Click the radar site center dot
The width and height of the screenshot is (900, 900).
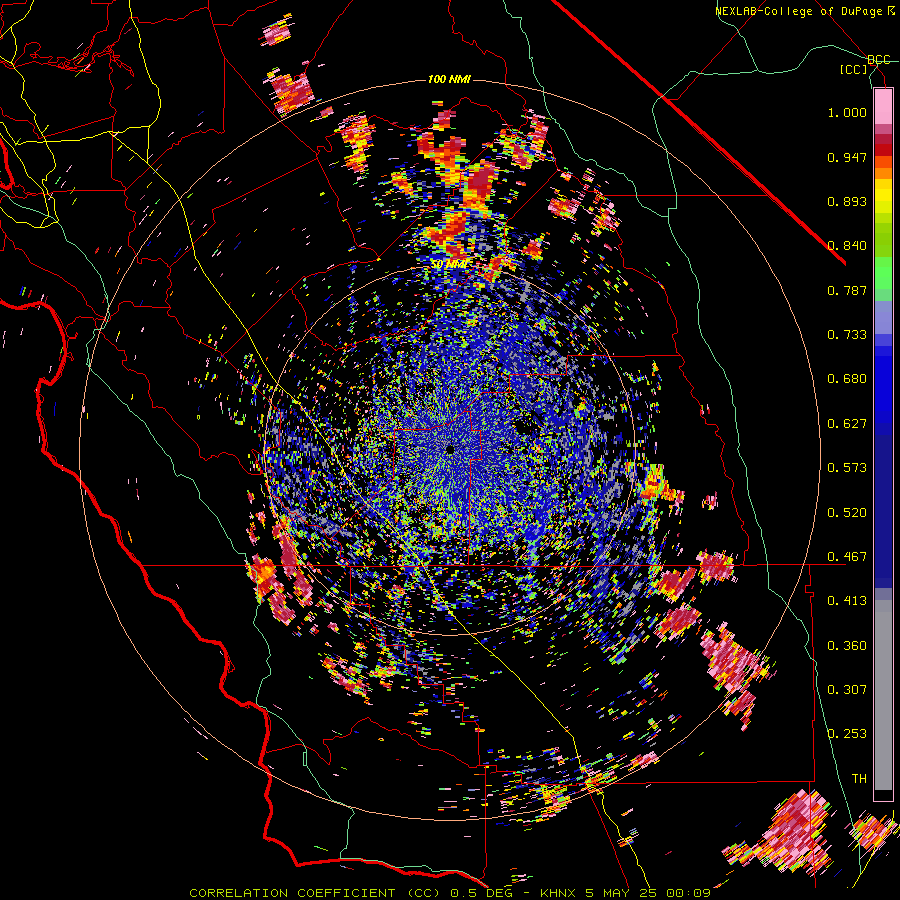449,450
